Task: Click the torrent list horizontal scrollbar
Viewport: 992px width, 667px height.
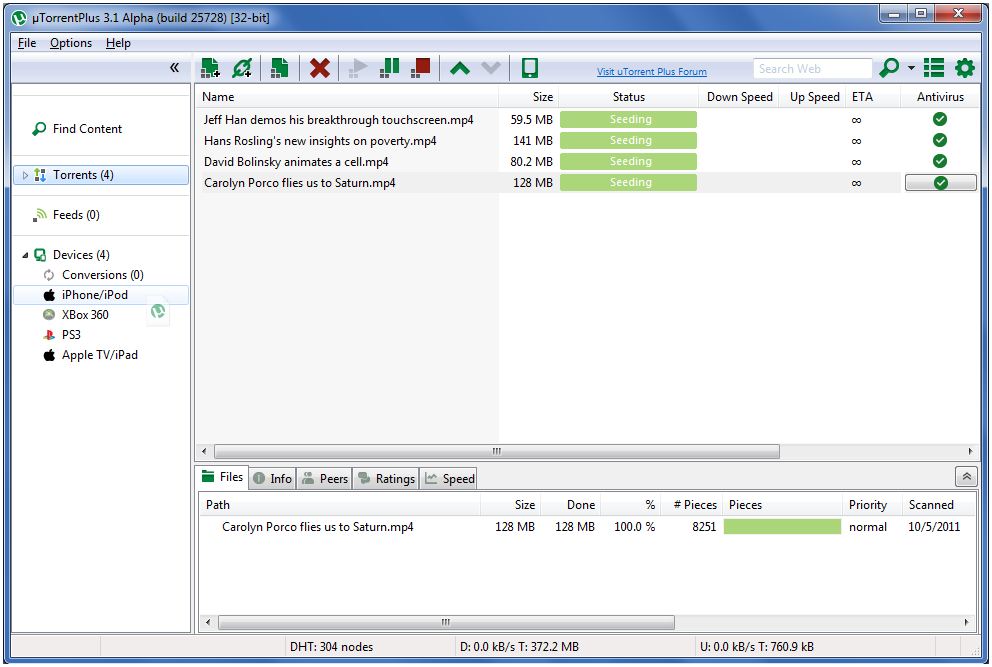Action: 497,451
